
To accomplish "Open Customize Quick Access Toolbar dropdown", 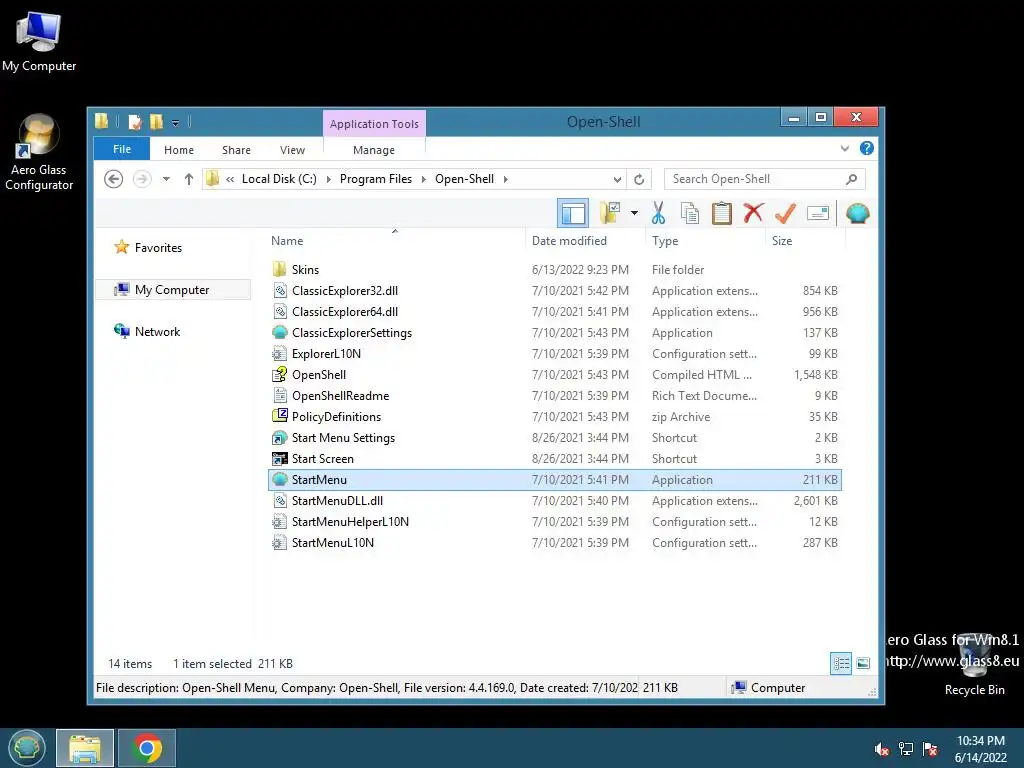I will click(x=176, y=122).
